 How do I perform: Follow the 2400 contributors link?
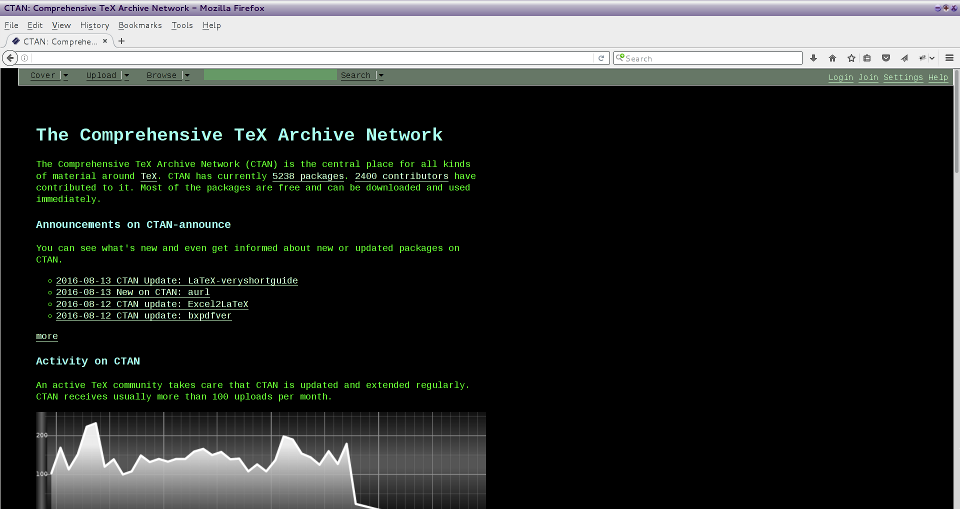(402, 176)
